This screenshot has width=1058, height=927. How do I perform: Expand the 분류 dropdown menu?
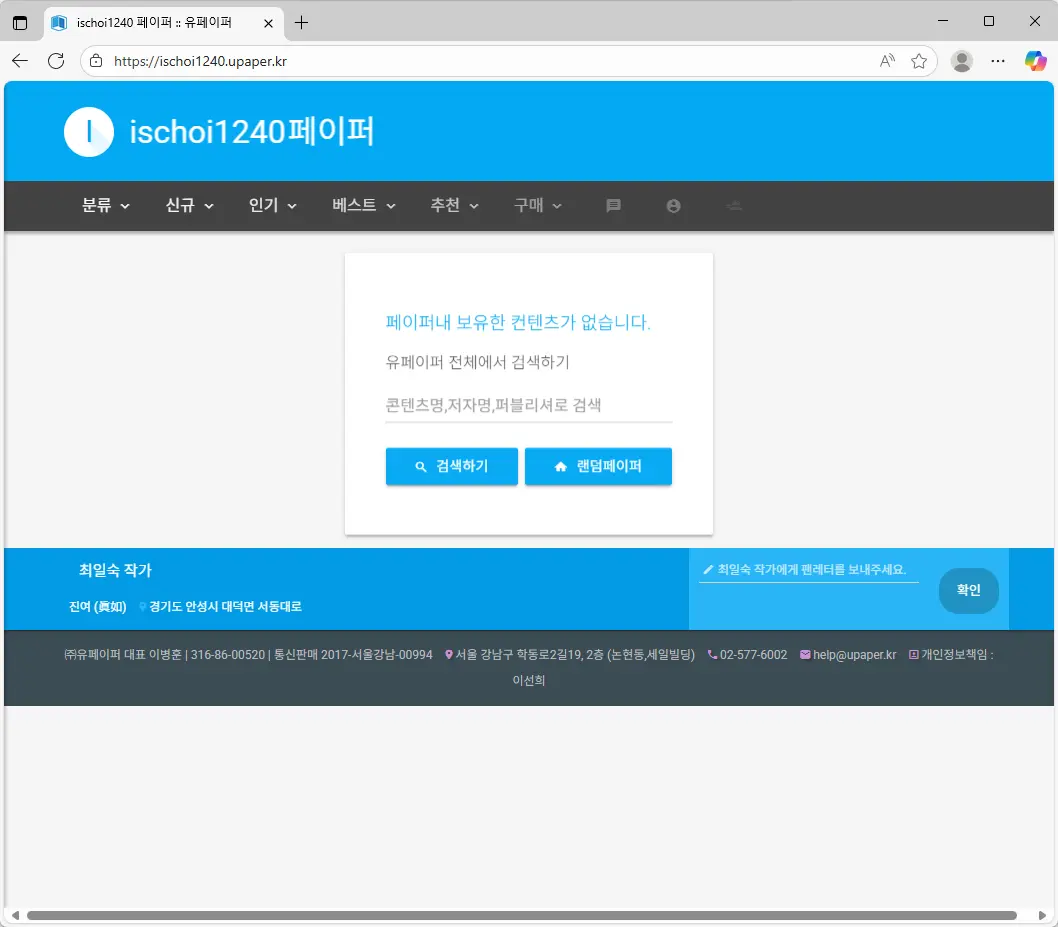106,206
